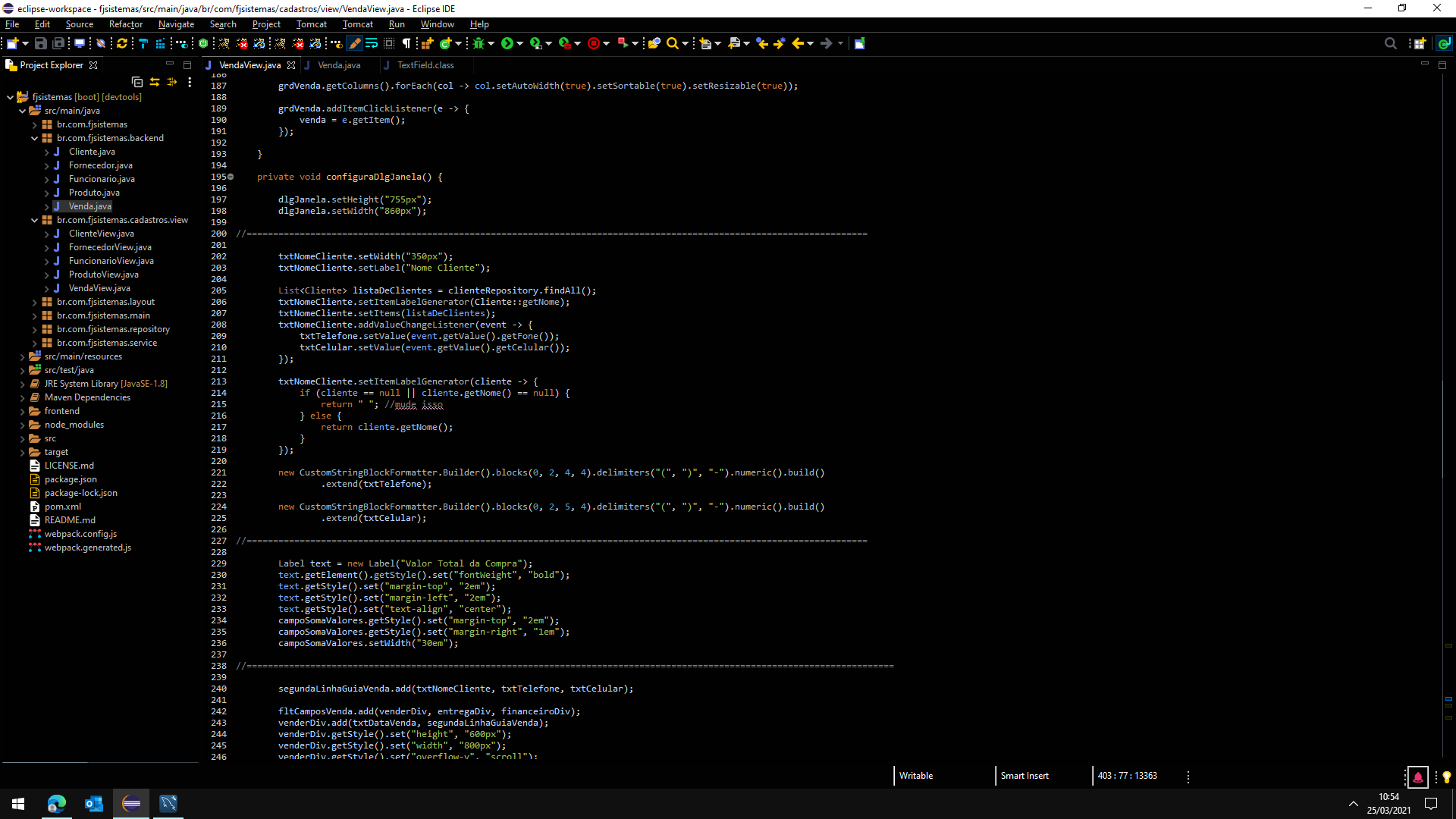The height and width of the screenshot is (819, 1456).
Task: Collapse All in Project Explorer
Action: point(137,82)
